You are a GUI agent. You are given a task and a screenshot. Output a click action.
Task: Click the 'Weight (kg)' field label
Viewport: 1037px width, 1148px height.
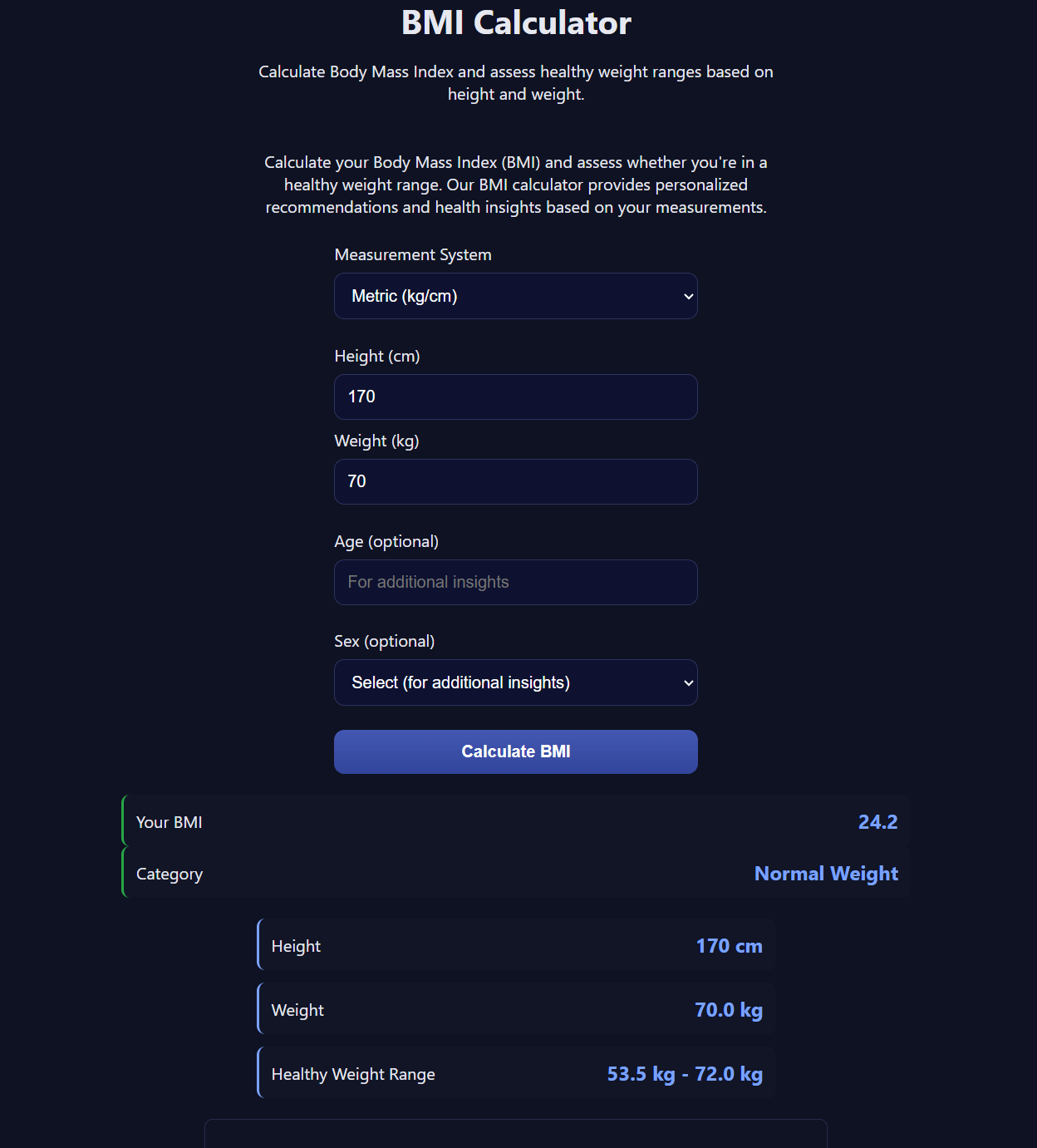click(376, 441)
